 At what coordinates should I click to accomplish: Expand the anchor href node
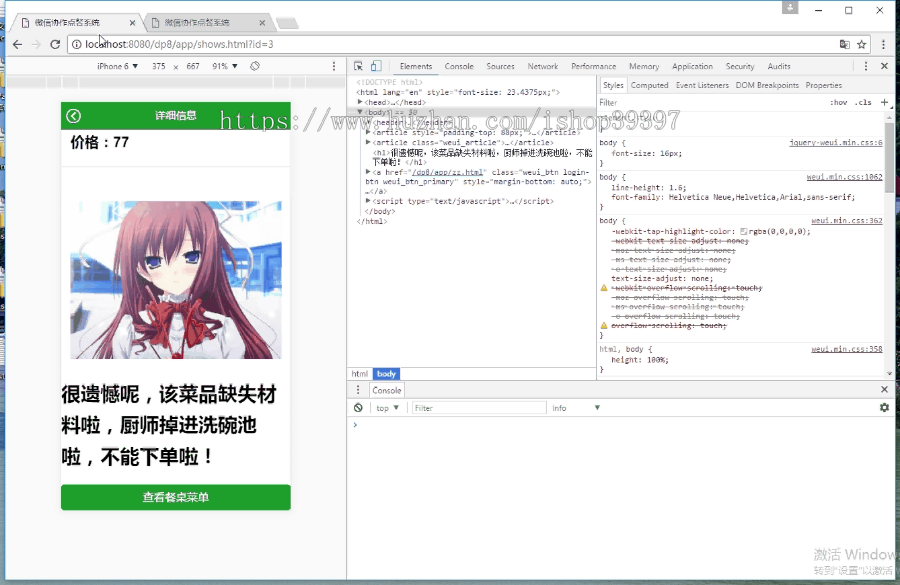coord(368,172)
